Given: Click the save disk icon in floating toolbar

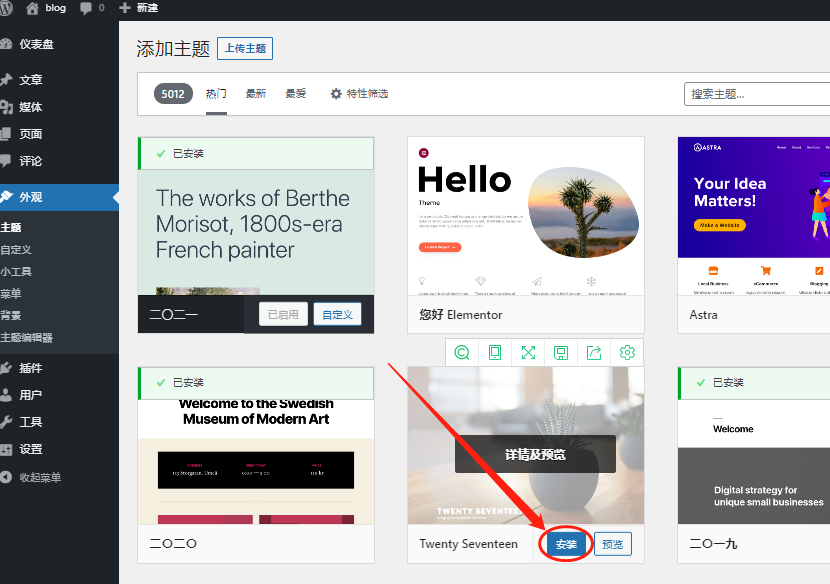Looking at the screenshot, I should point(561,353).
